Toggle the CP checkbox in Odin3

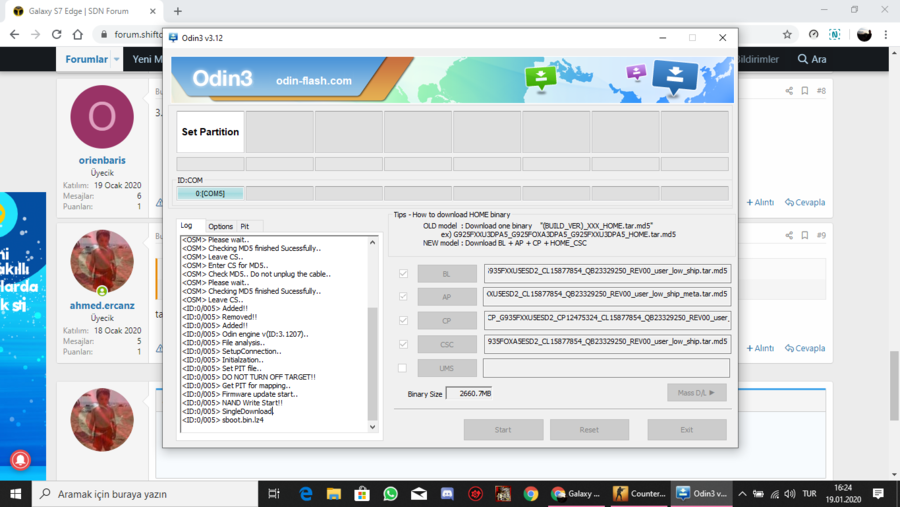tap(404, 320)
